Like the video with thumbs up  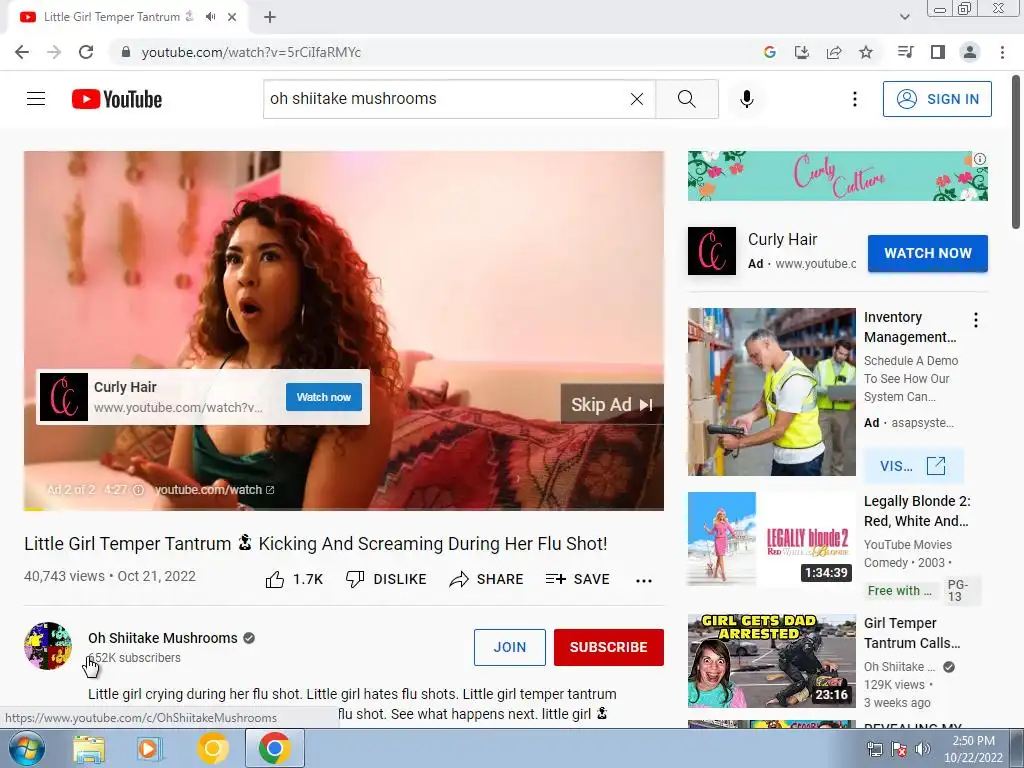294,579
